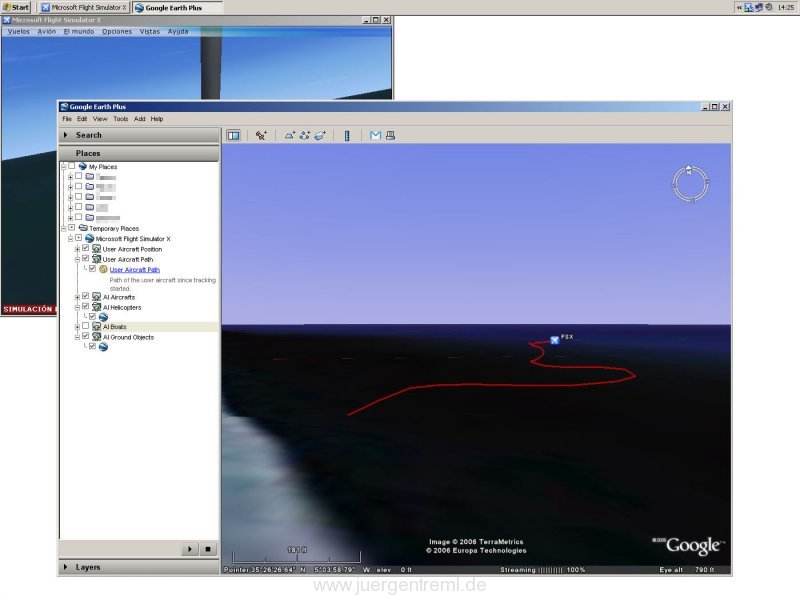Viewport: 800px width, 600px height.
Task: Open the View menu in Google Earth
Action: coord(100,119)
